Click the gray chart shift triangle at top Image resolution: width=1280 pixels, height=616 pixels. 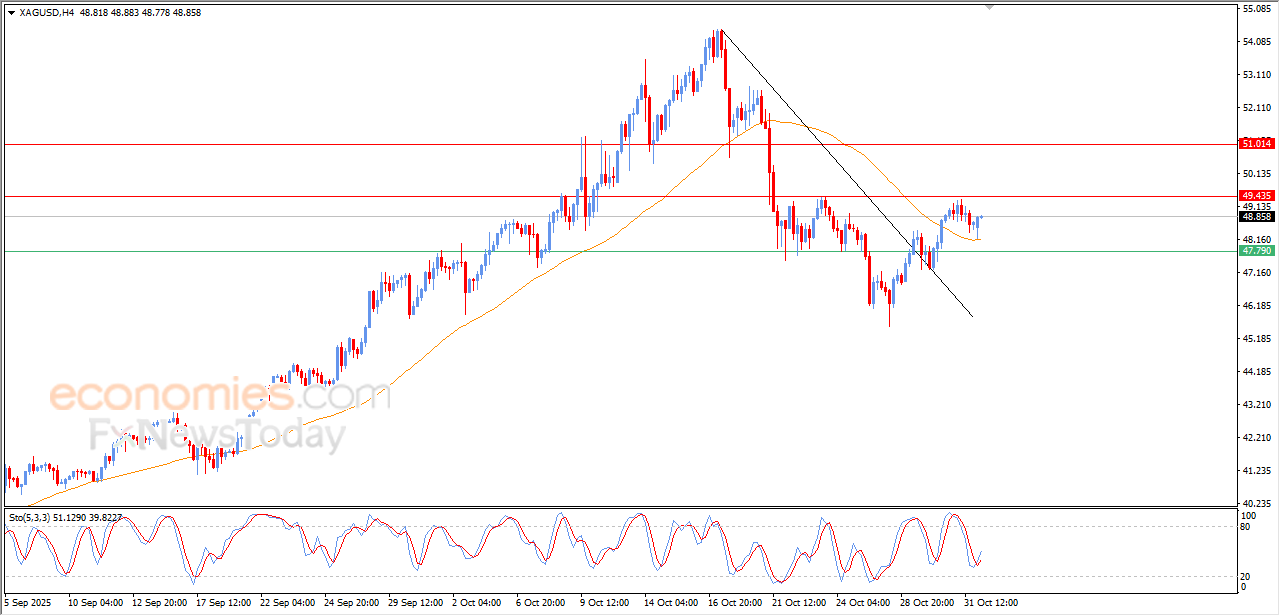point(990,8)
